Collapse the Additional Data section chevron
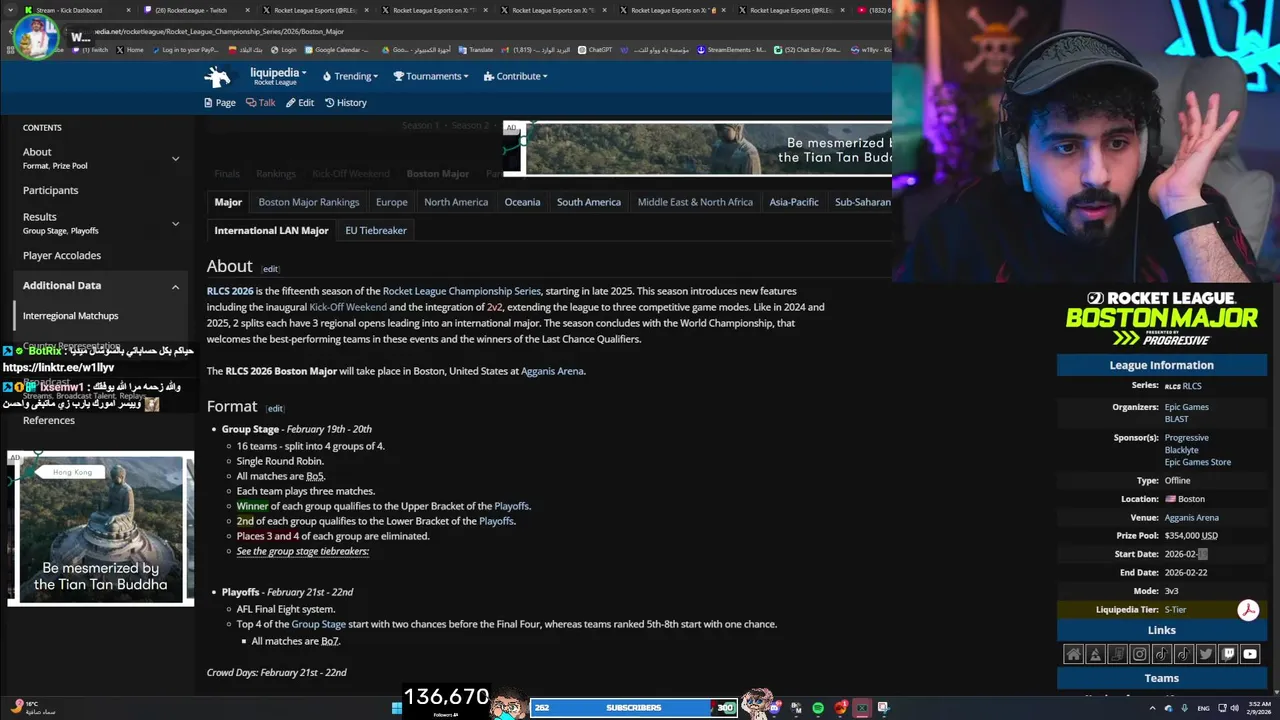The image size is (1280, 720). pos(175,286)
